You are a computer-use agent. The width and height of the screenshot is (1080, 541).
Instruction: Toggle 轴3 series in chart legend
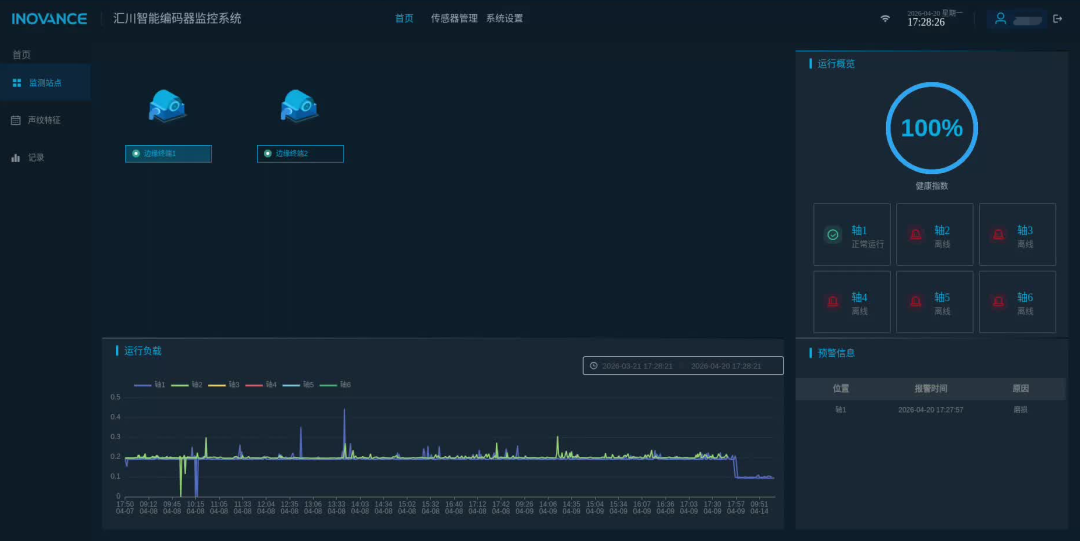(223, 385)
